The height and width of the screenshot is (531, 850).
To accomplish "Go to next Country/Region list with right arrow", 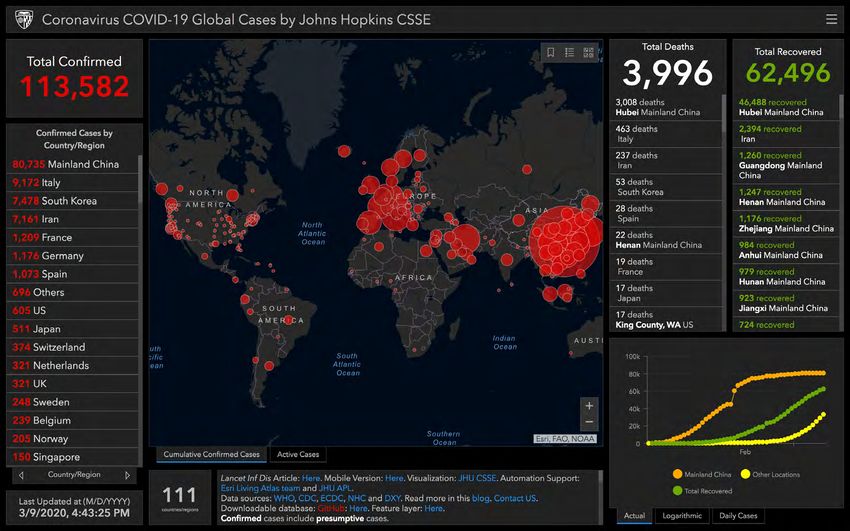I will tap(127, 475).
